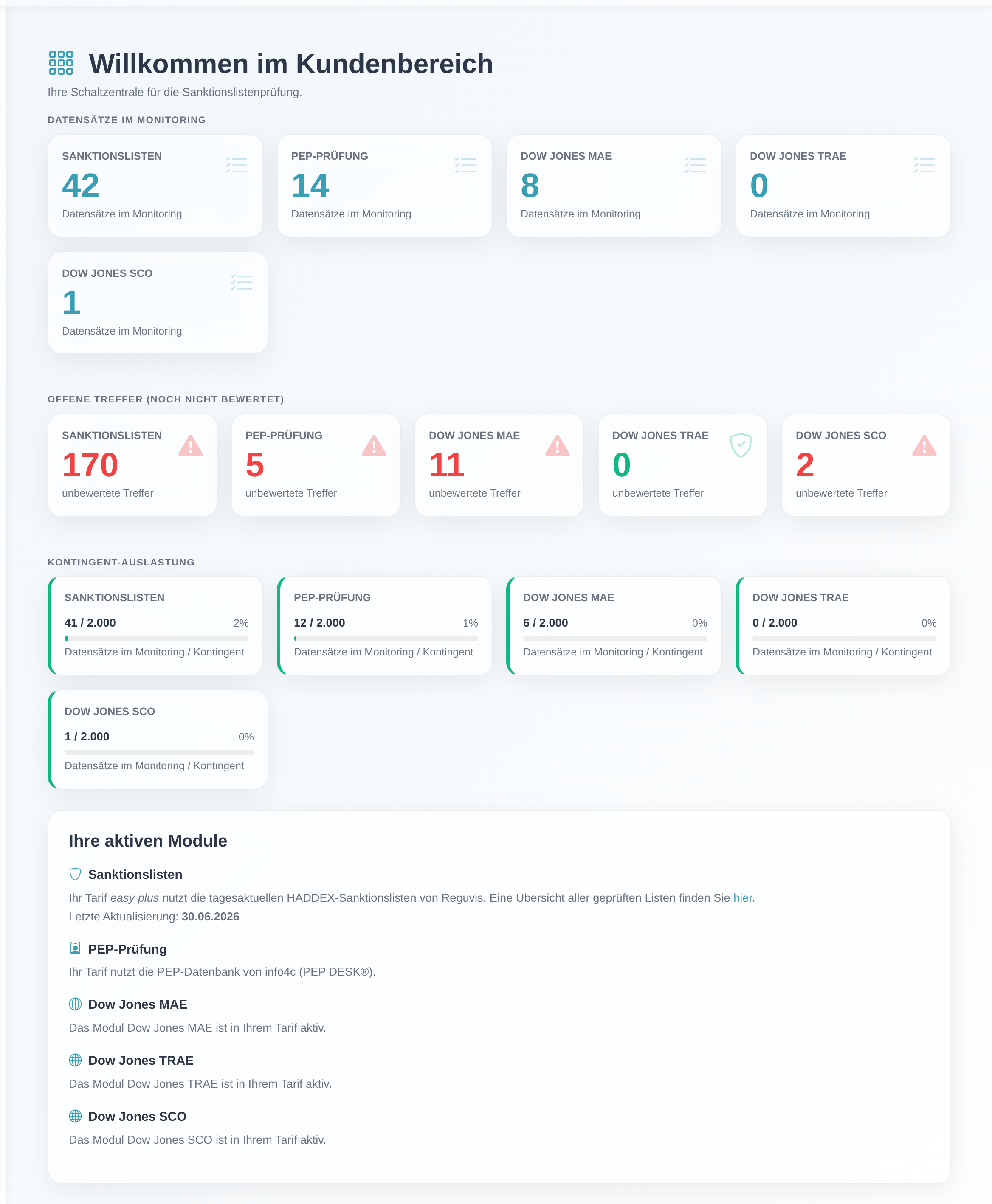
Task: Click the list icon on Dow Jones TRAE monitoring card
Action: point(924,165)
